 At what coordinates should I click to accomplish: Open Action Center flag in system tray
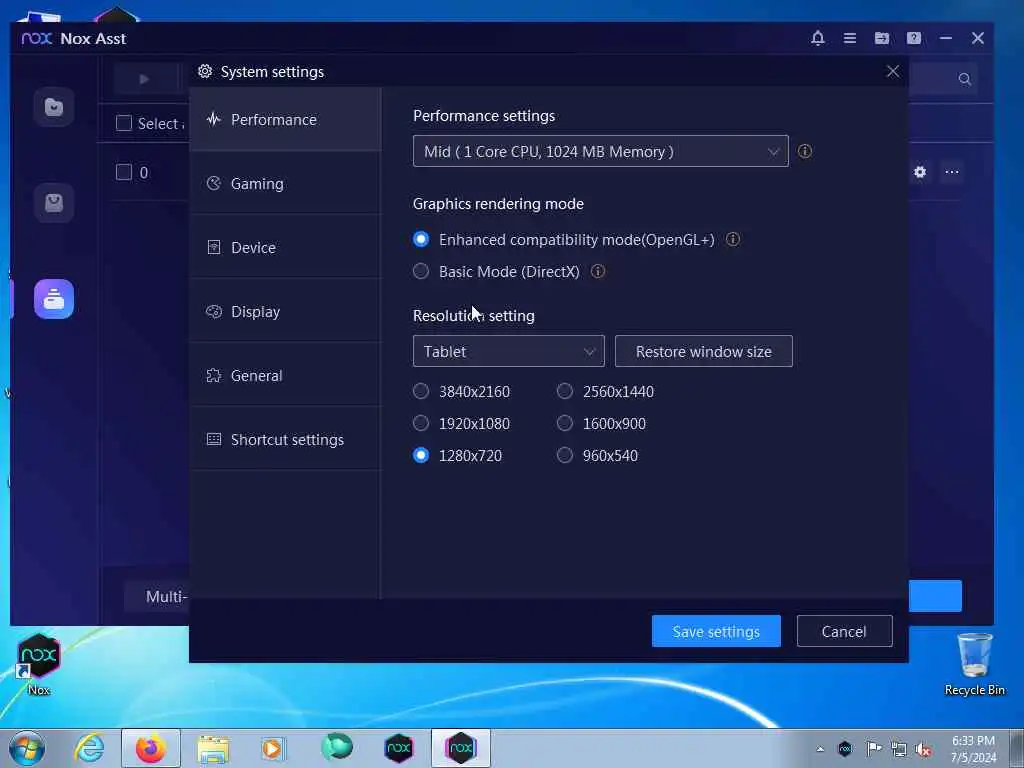(873, 749)
